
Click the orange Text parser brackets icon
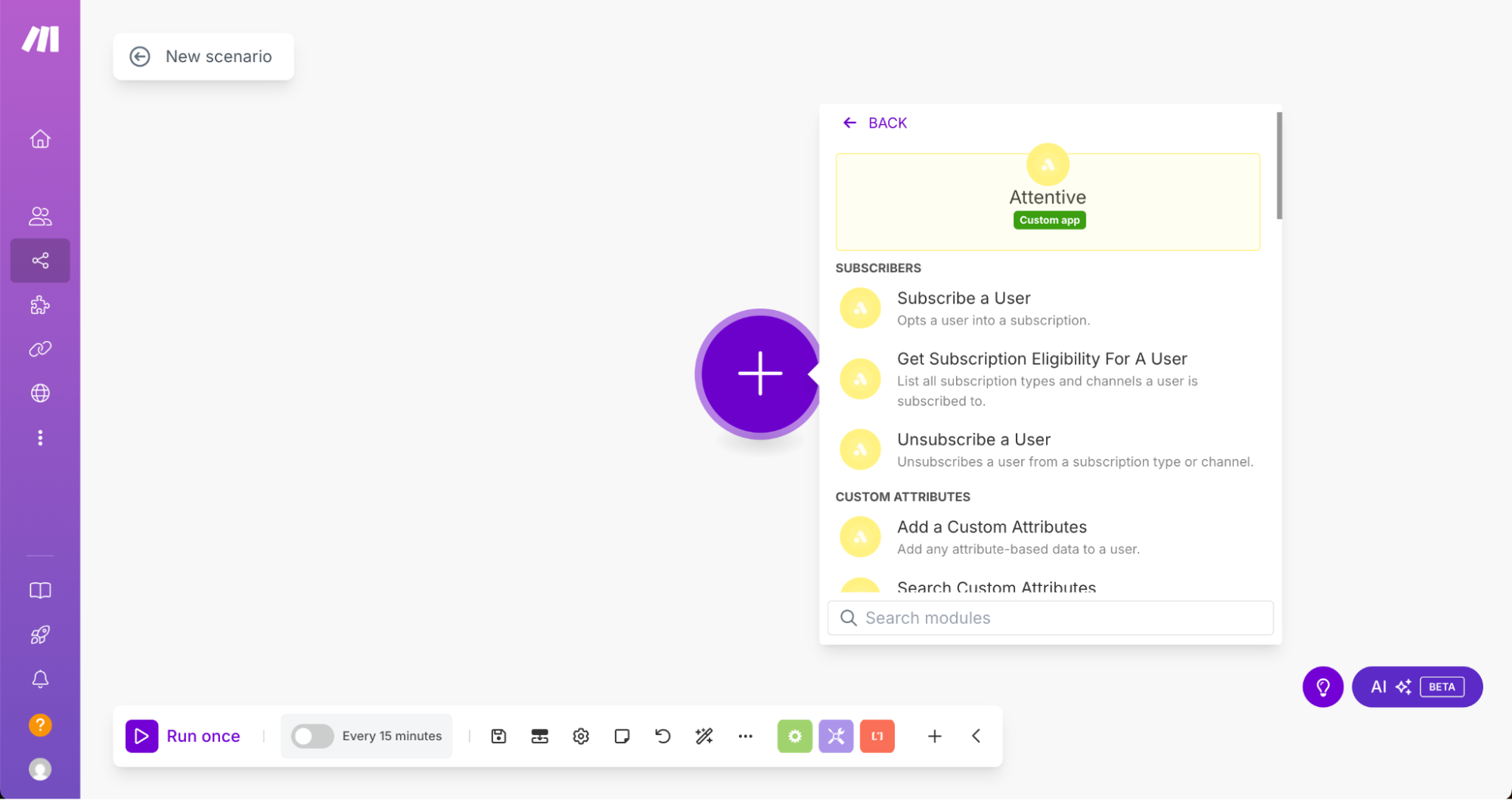coord(877,736)
